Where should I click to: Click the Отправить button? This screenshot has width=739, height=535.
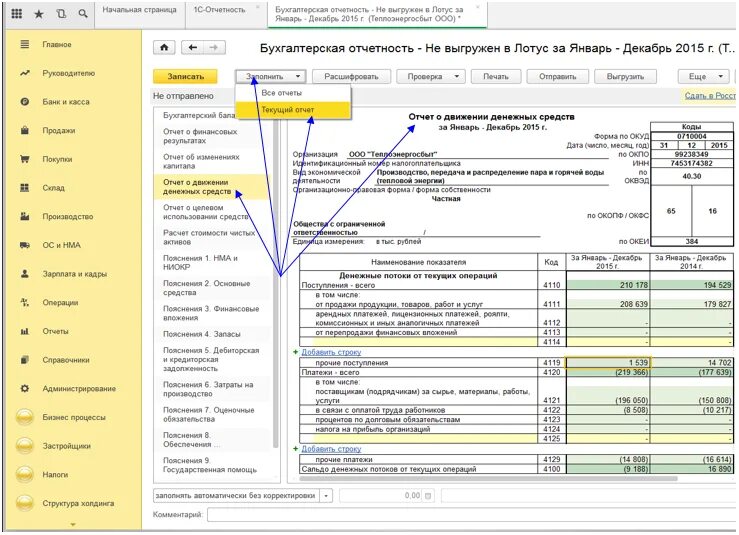558,76
